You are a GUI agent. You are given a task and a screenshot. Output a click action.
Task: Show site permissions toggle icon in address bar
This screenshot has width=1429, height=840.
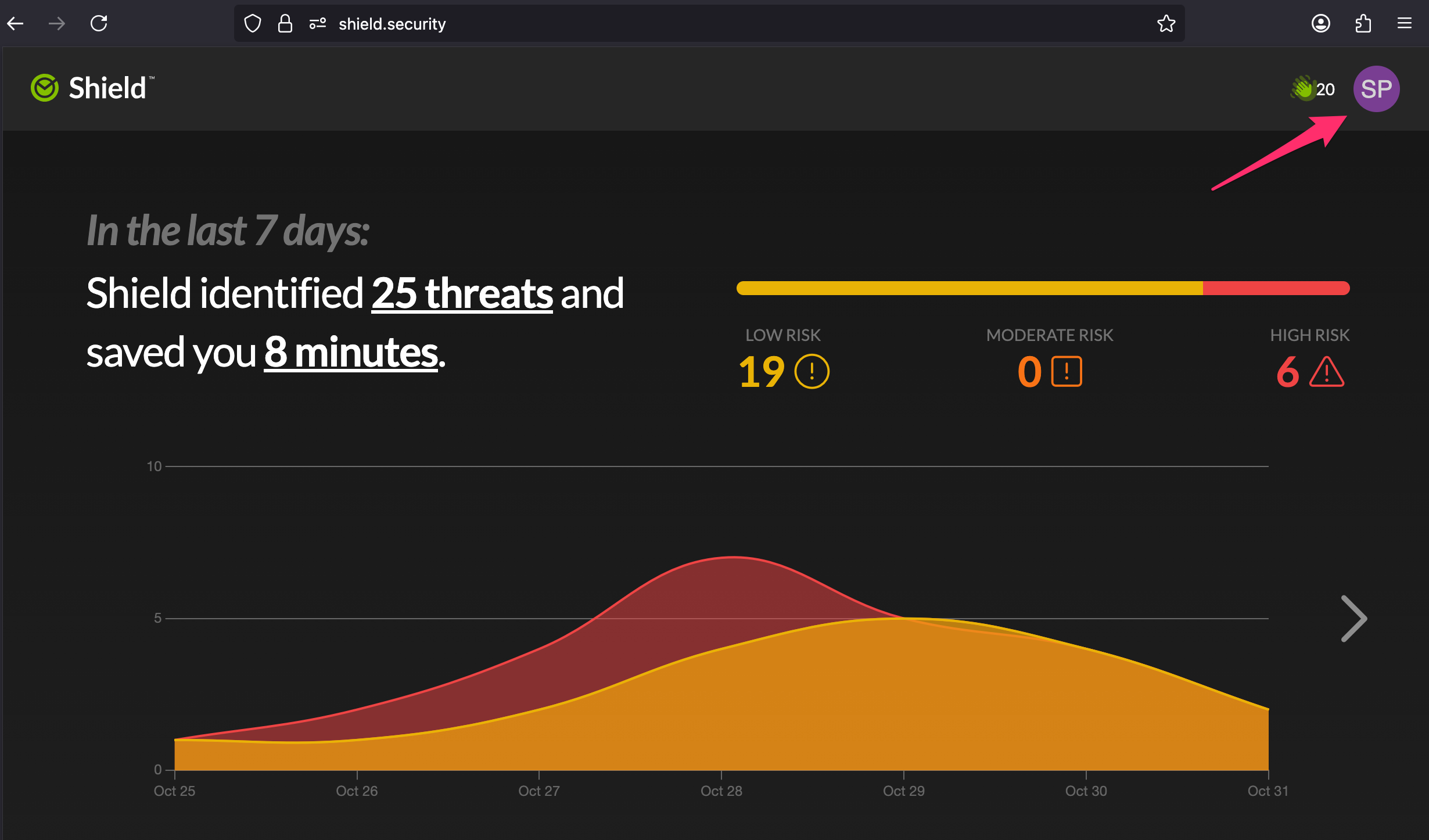coord(317,24)
